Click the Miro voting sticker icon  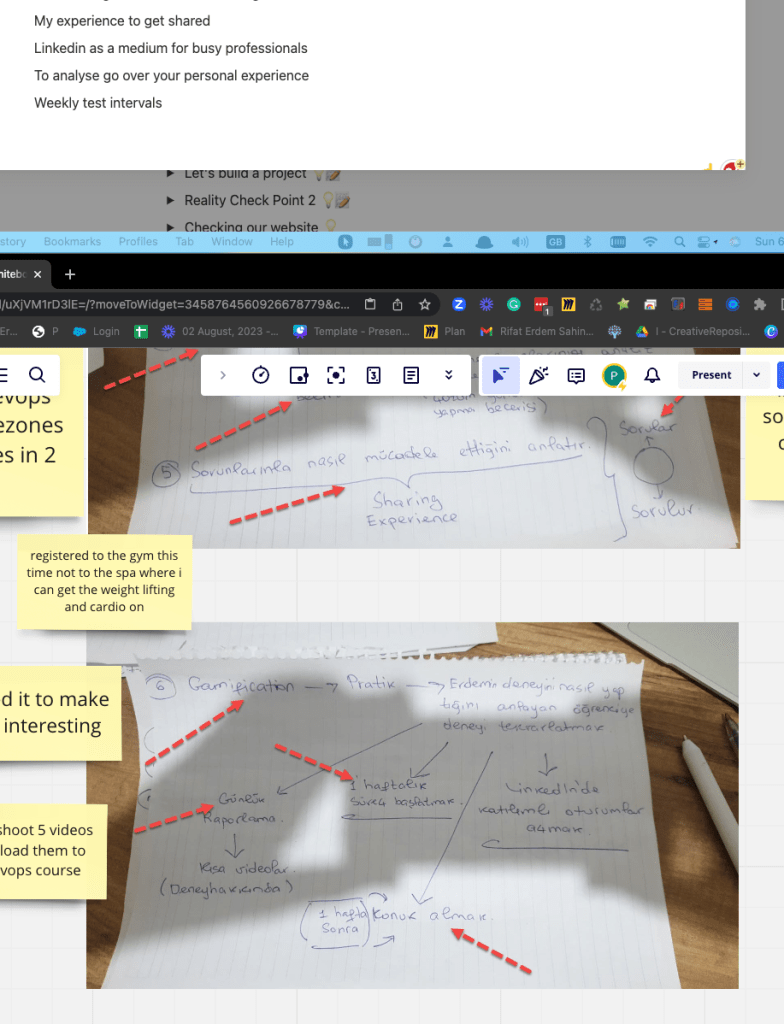pyautogui.click(x=299, y=375)
